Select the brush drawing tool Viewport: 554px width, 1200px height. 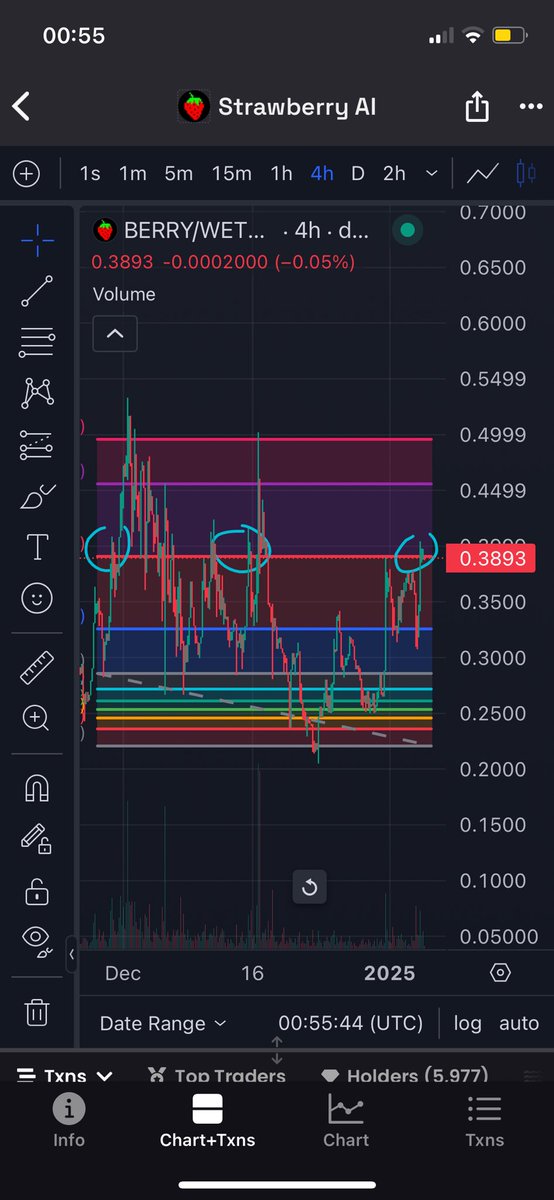point(37,495)
